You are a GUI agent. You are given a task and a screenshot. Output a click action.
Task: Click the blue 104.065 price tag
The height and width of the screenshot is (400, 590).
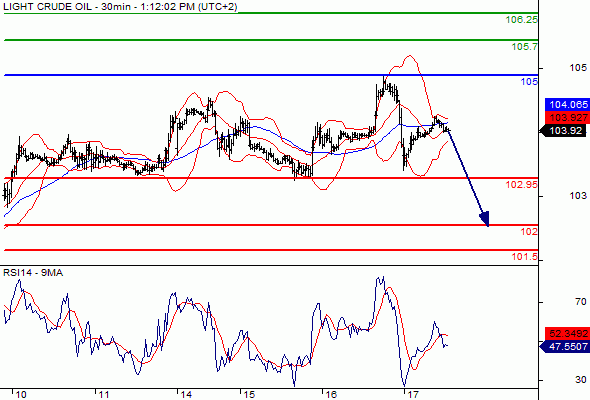tap(567, 105)
